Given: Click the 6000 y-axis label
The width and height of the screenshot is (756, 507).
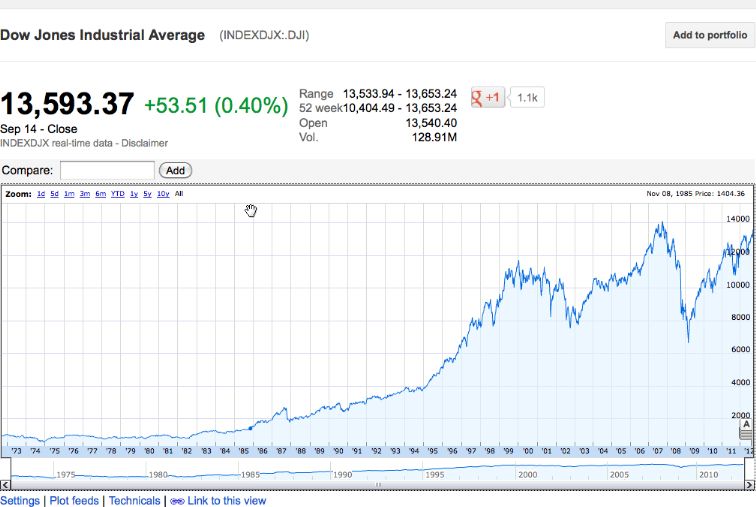Looking at the screenshot, I should (741, 349).
